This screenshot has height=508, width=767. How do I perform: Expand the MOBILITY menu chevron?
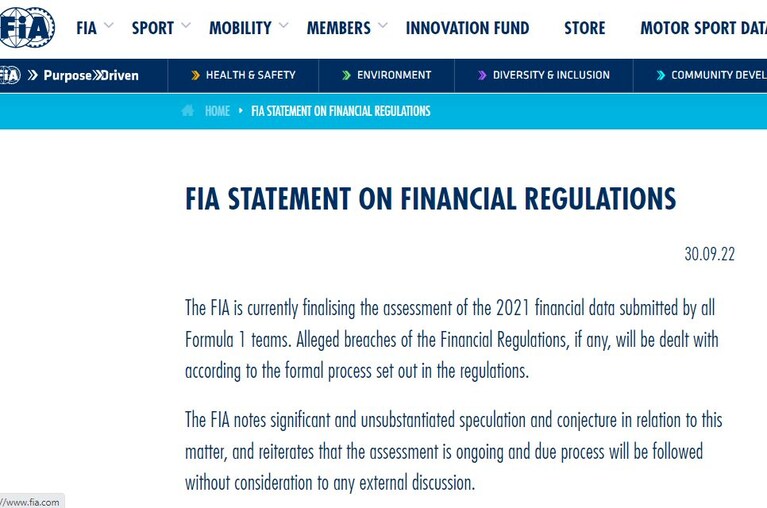[x=283, y=25]
